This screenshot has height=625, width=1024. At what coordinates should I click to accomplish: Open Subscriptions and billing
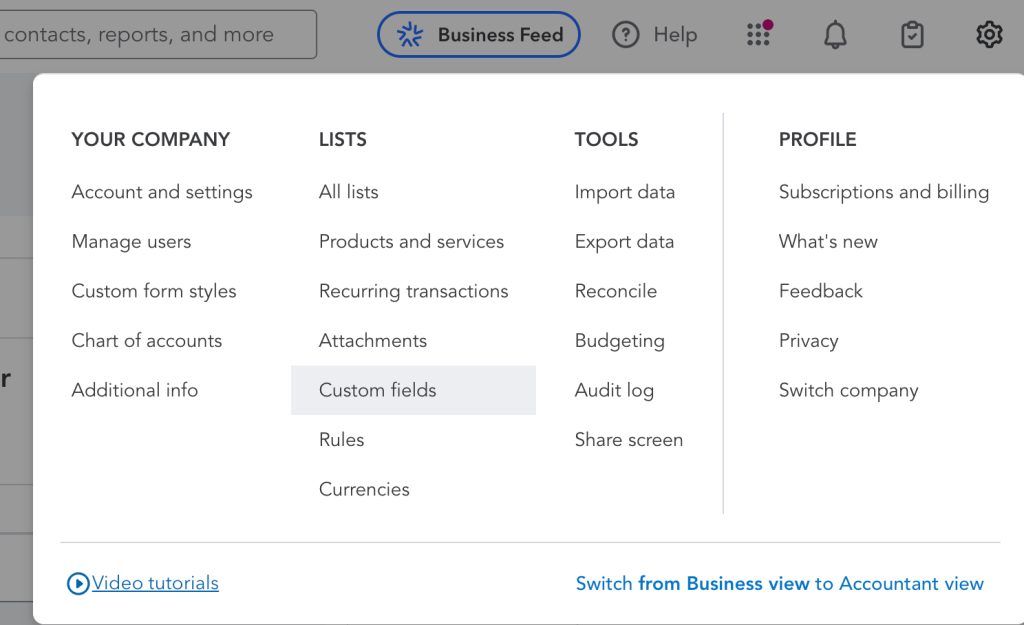[x=884, y=192]
